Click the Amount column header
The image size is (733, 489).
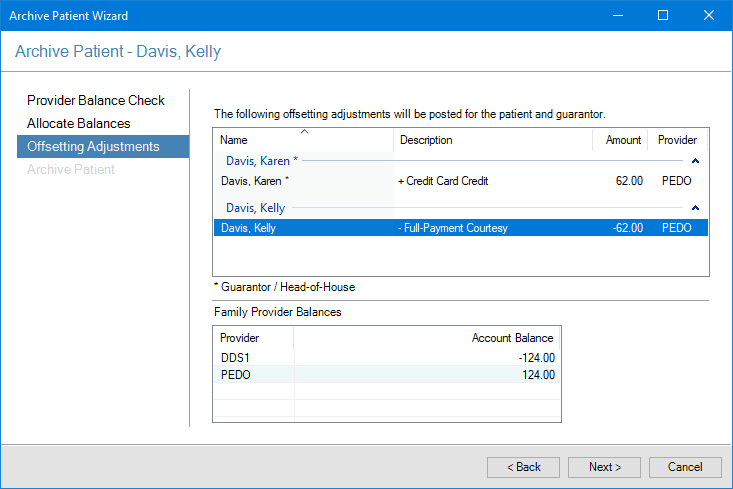(622, 140)
